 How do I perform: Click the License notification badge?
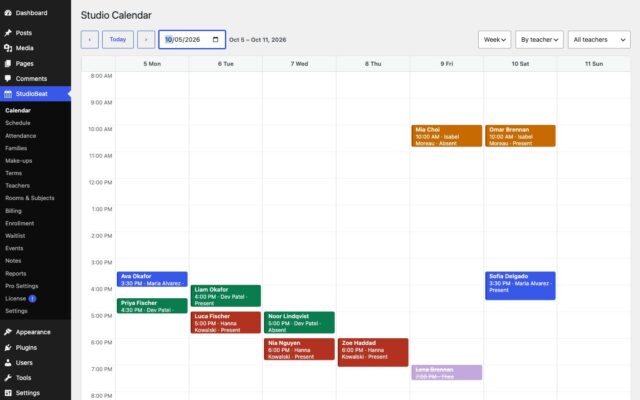pos(32,298)
